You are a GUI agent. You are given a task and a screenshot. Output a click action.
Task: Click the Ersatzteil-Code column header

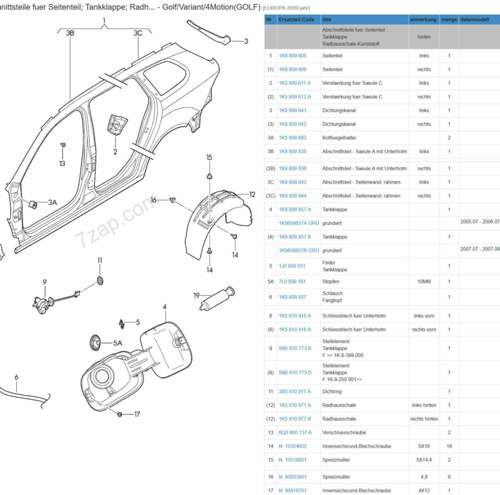point(297,20)
